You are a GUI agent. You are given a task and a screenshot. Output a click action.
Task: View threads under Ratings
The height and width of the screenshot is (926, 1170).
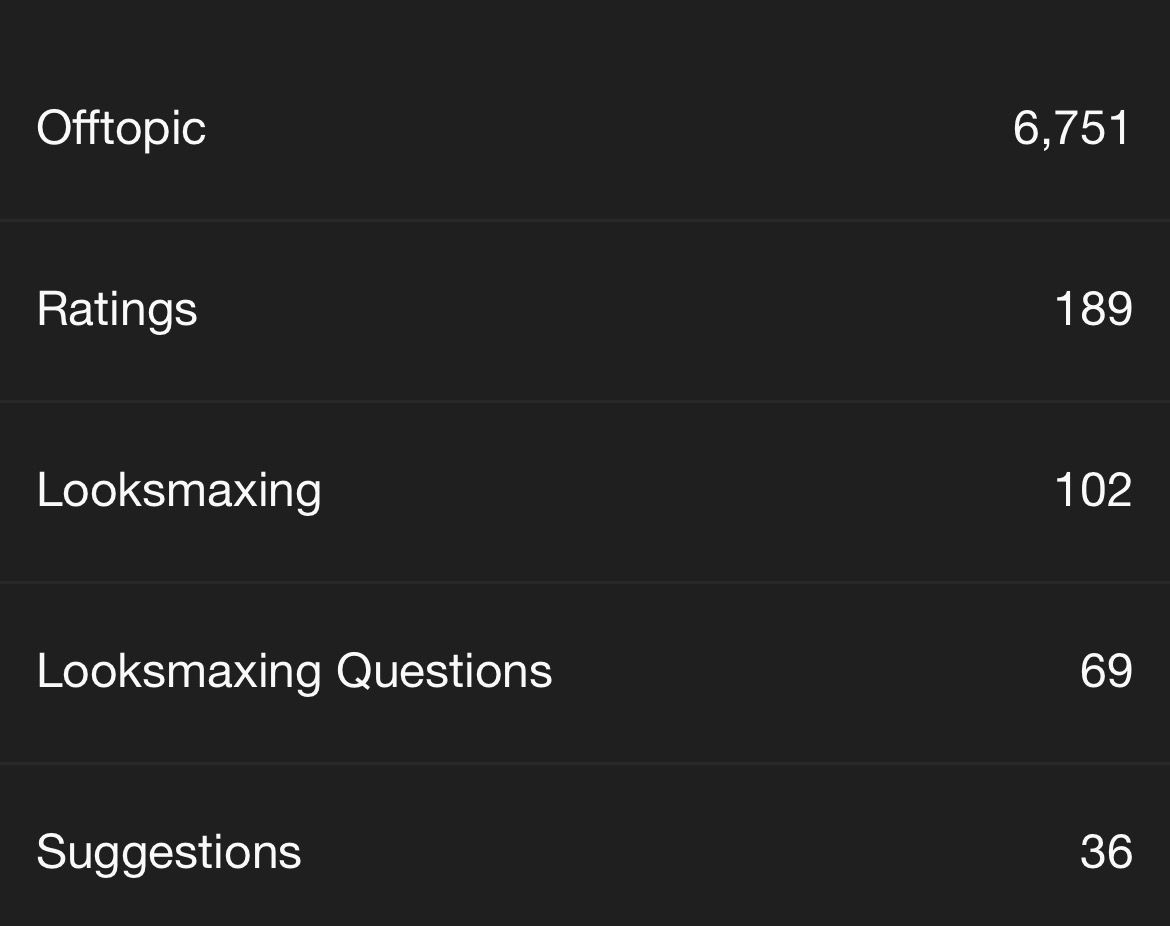tap(585, 310)
